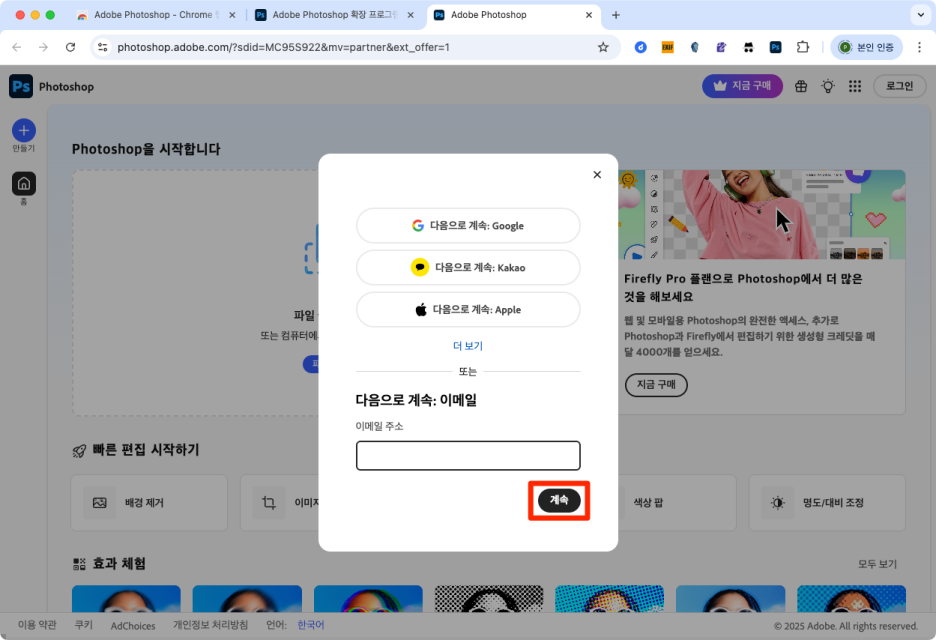Close the Adobe Photoshop 확장 프로그램 tab
The image size is (936, 640).
click(411, 15)
